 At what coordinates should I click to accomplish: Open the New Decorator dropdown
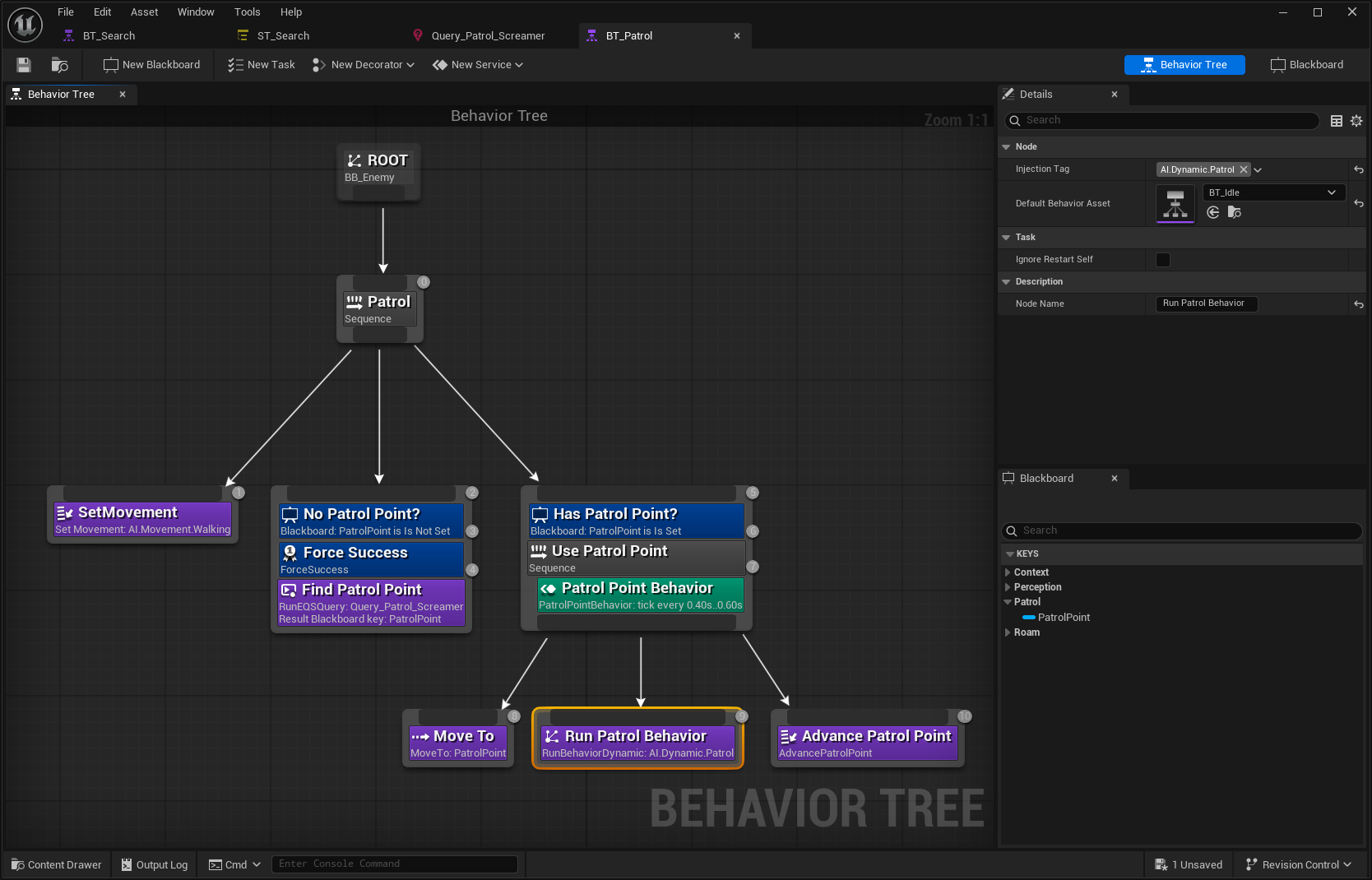coord(363,64)
